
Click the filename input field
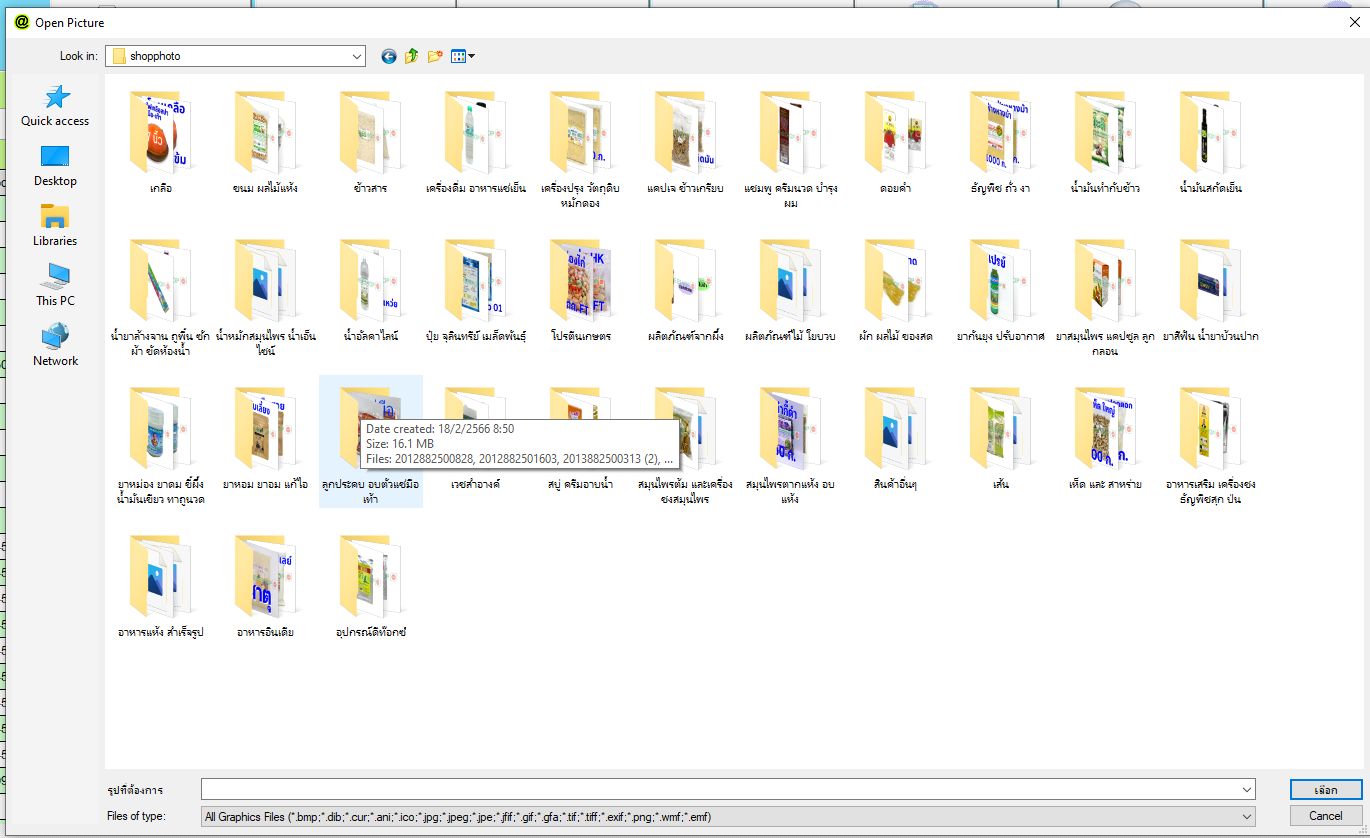(718, 789)
